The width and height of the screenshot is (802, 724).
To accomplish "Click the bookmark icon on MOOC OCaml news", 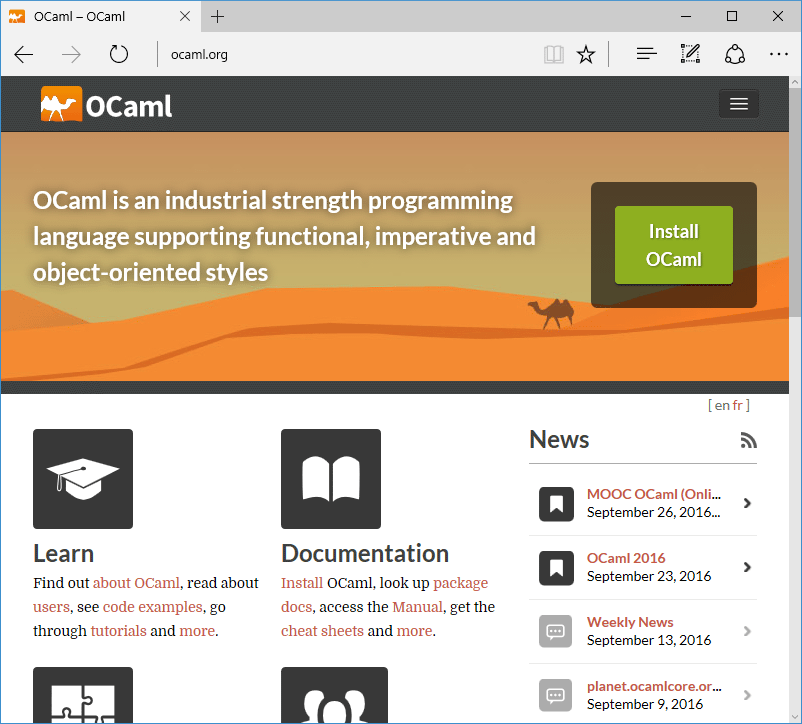I will (x=556, y=504).
